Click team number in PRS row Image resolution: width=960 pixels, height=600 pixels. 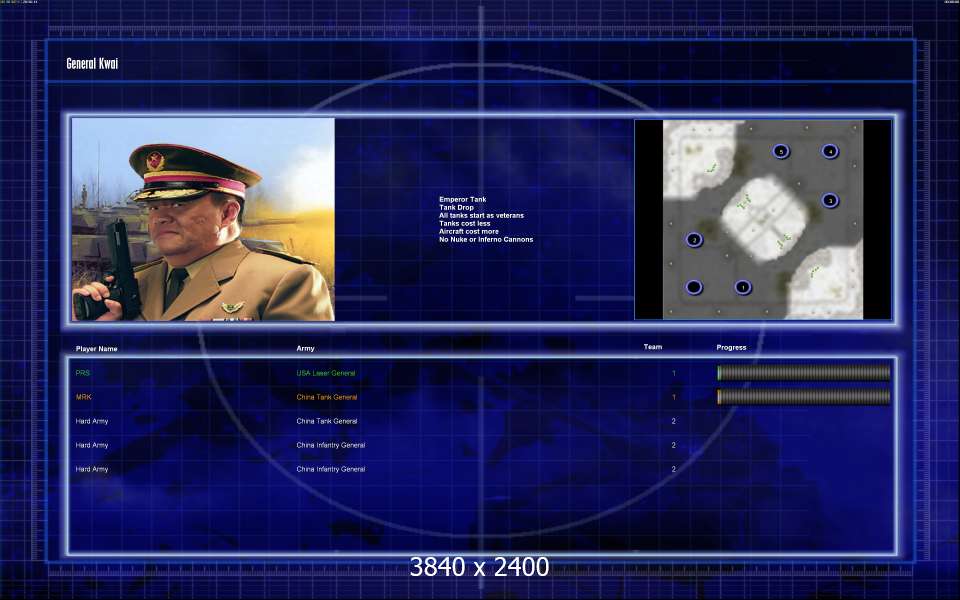[674, 373]
